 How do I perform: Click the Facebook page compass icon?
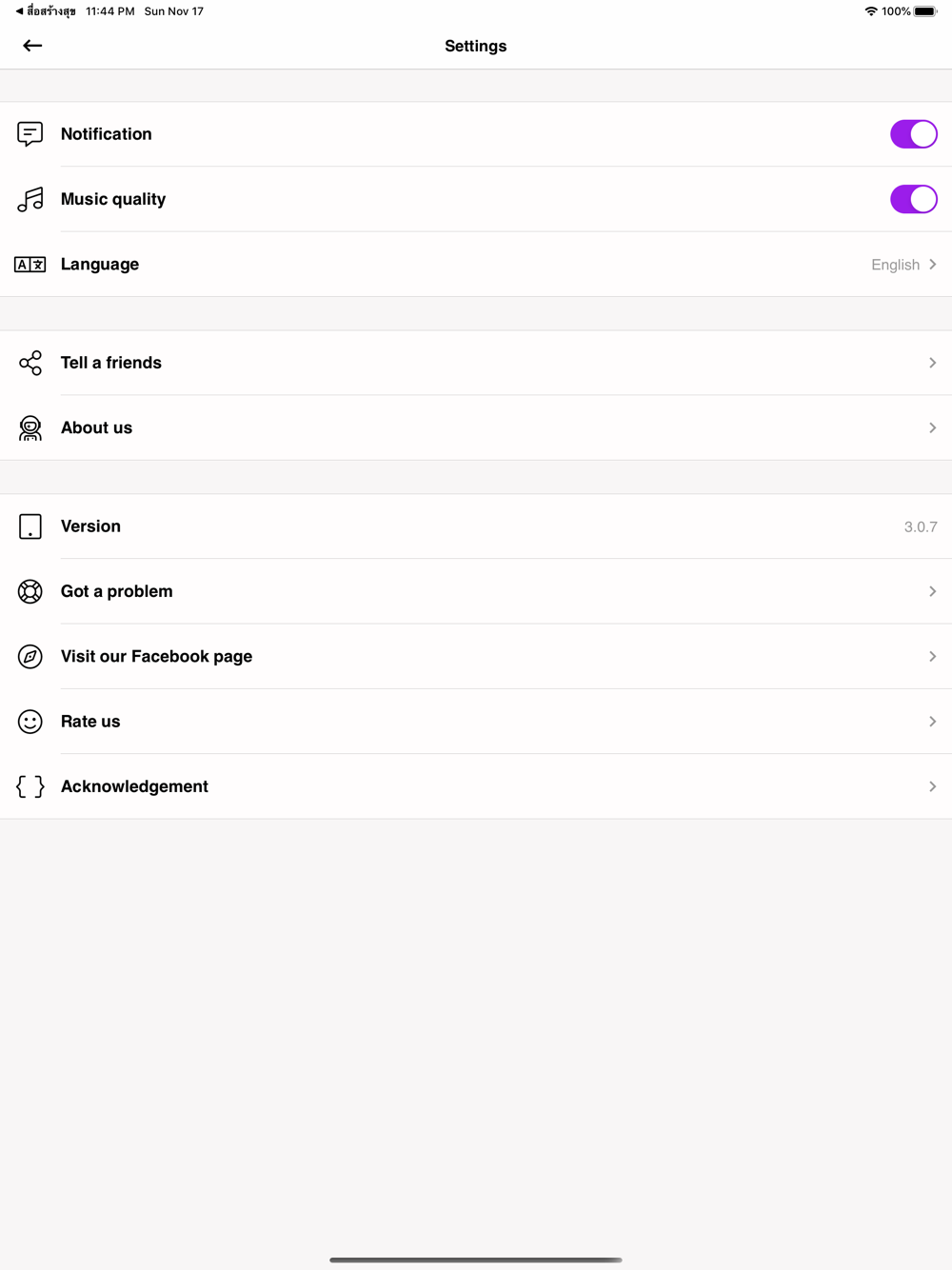[x=30, y=657]
